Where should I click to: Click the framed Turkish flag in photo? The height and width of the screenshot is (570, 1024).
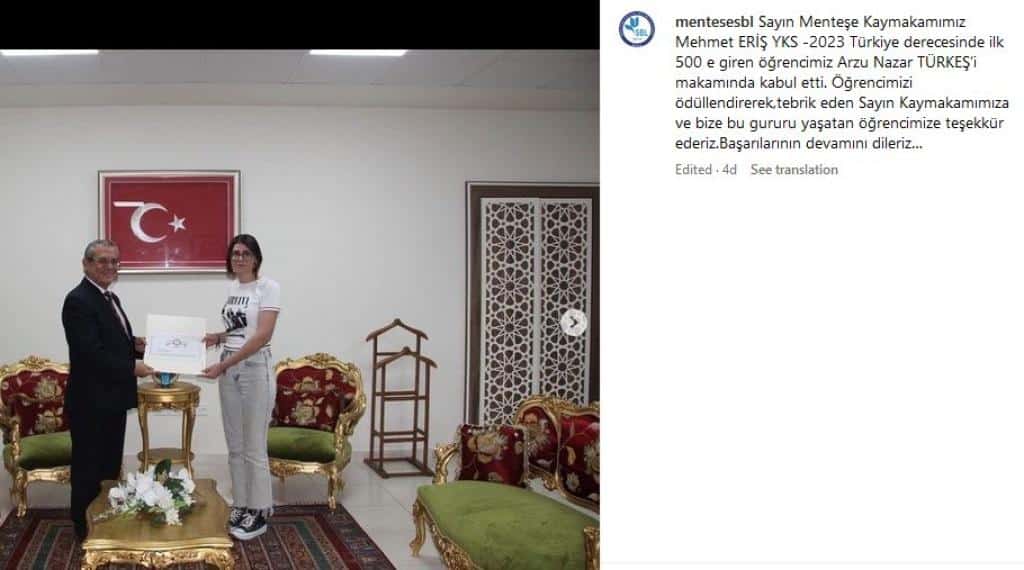[169, 221]
